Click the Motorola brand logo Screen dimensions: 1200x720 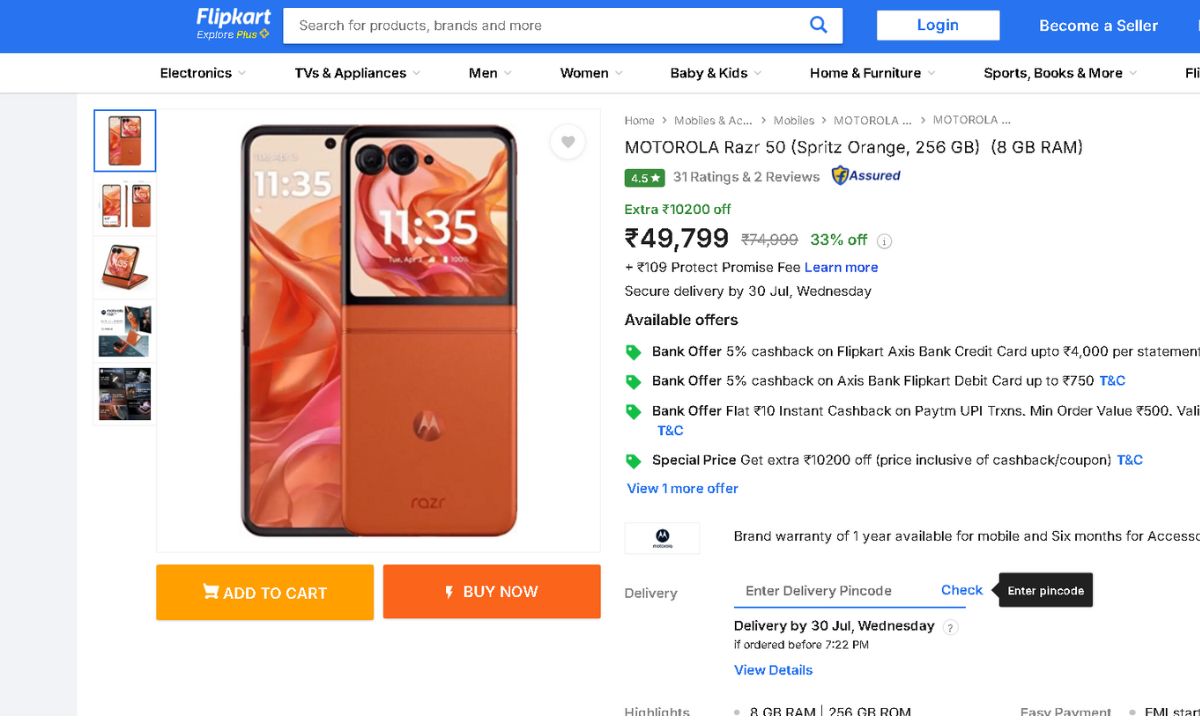[662, 538]
